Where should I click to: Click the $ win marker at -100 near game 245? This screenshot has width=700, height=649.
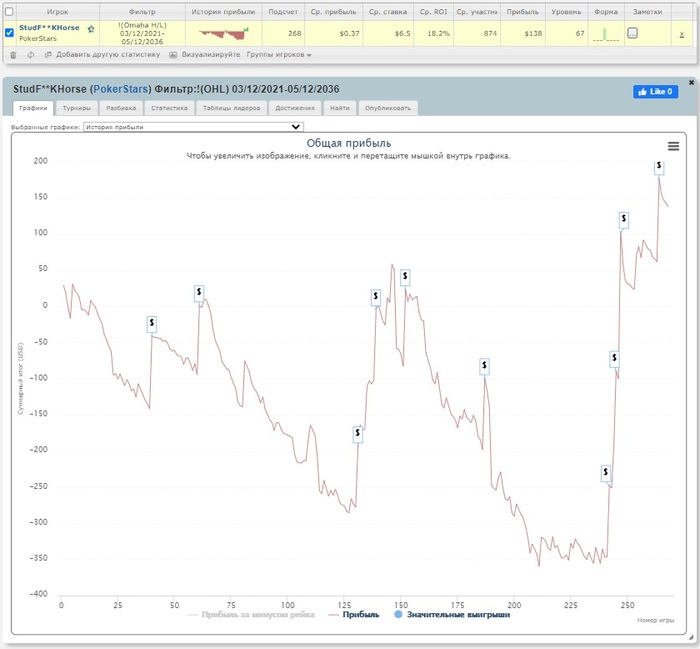pos(615,358)
